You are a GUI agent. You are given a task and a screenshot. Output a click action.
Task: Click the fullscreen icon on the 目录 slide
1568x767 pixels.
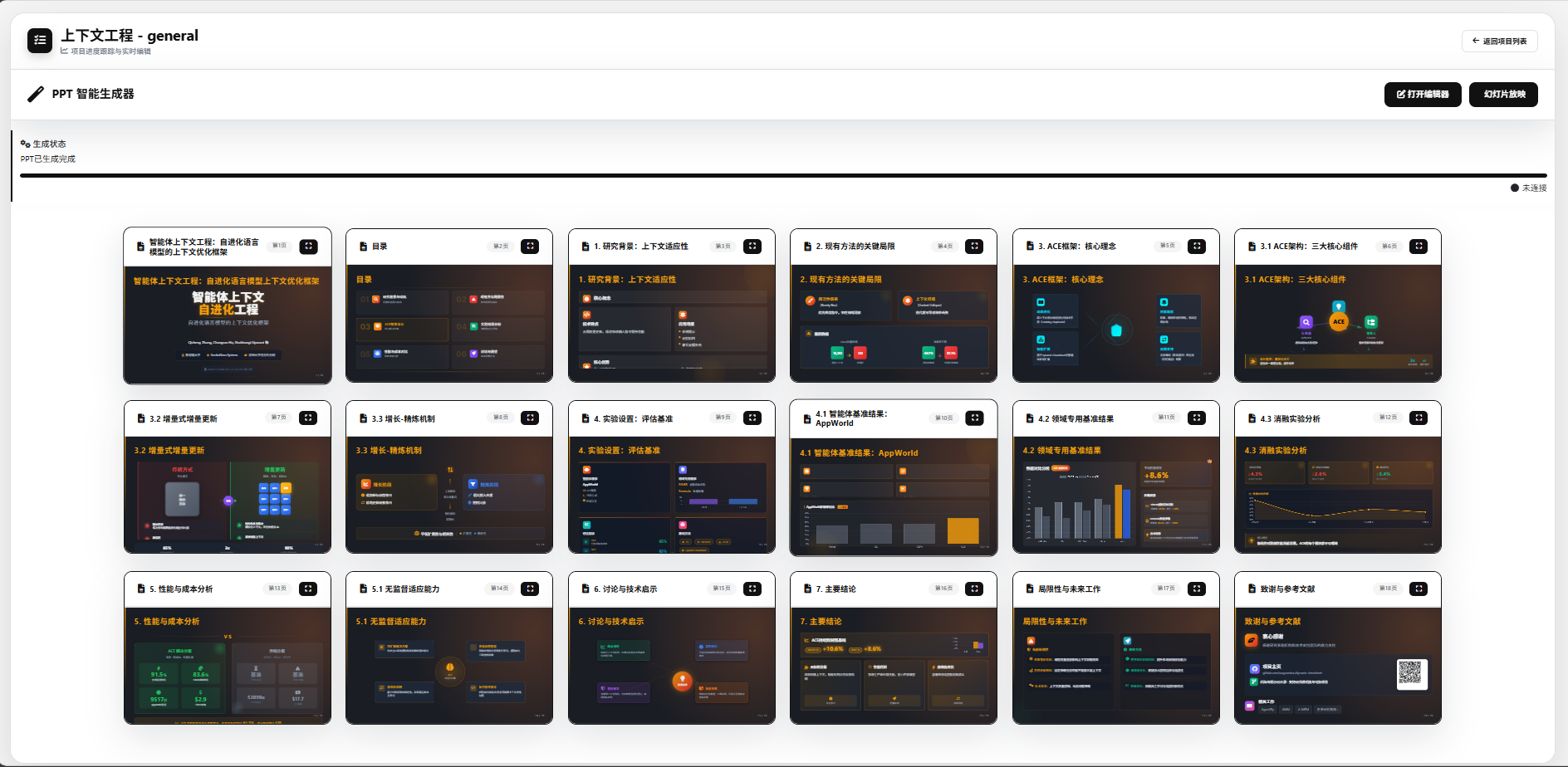pyautogui.click(x=530, y=246)
